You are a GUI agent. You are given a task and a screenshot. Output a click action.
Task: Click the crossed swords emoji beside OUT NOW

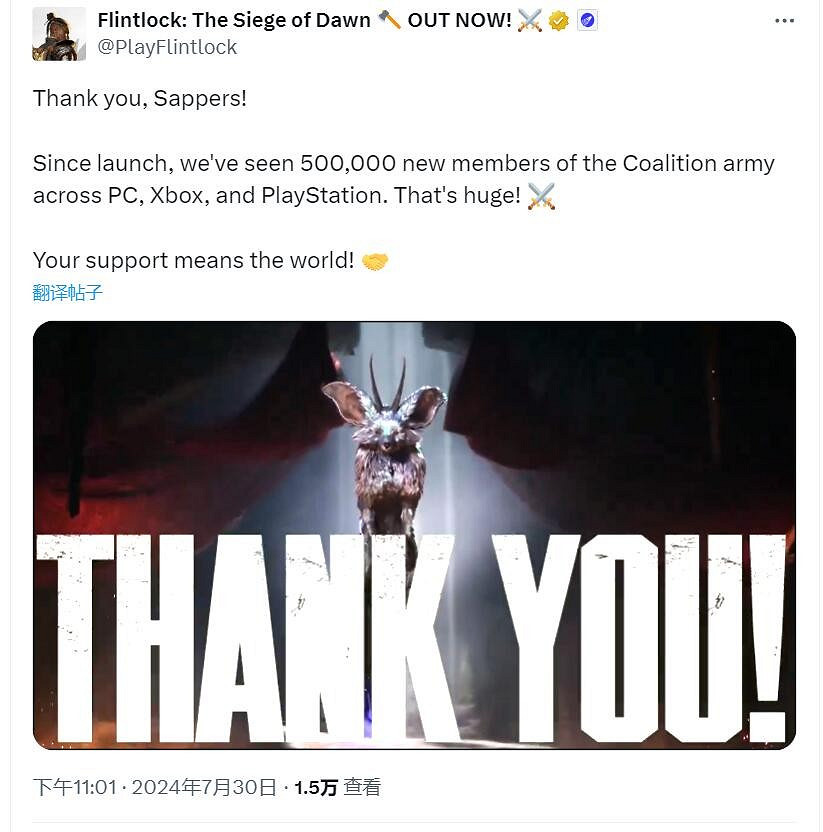(x=530, y=21)
